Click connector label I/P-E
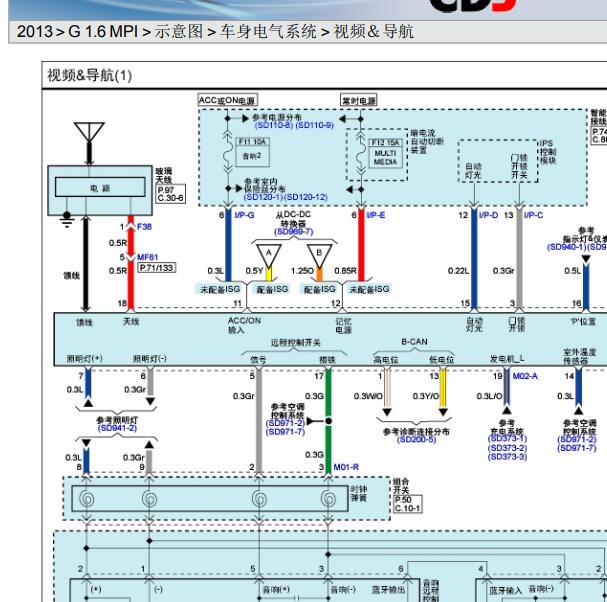This screenshot has height=602, width=607. [376, 215]
